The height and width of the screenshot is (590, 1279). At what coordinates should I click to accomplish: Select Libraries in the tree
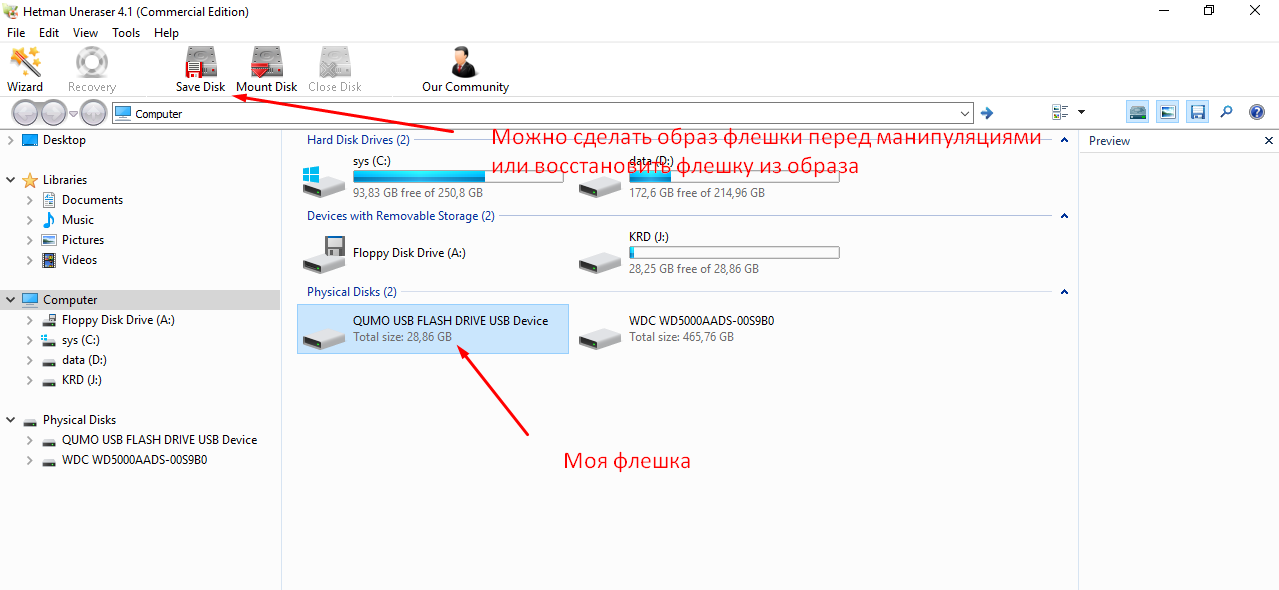tap(65, 180)
